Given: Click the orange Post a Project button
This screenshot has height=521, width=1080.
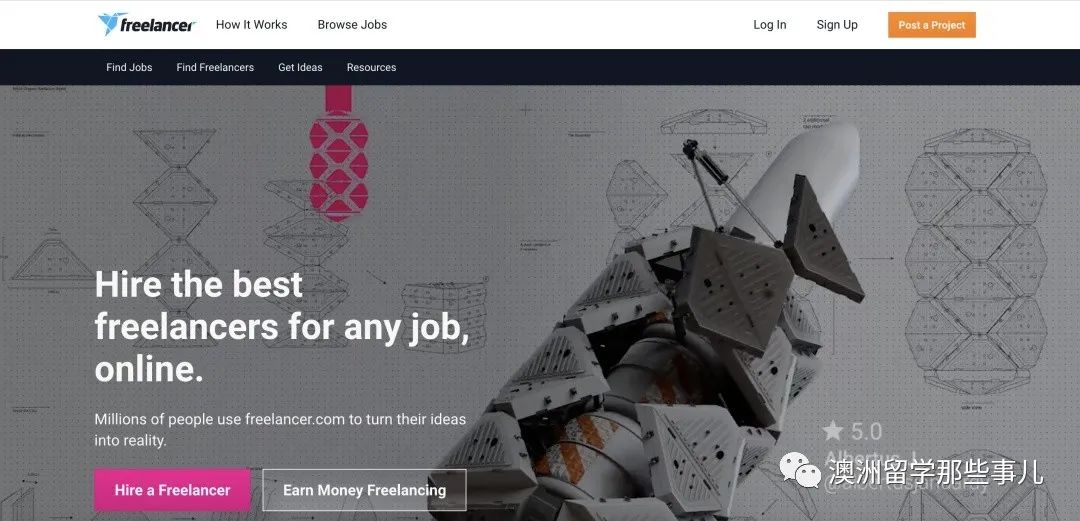Looking at the screenshot, I should coord(932,25).
